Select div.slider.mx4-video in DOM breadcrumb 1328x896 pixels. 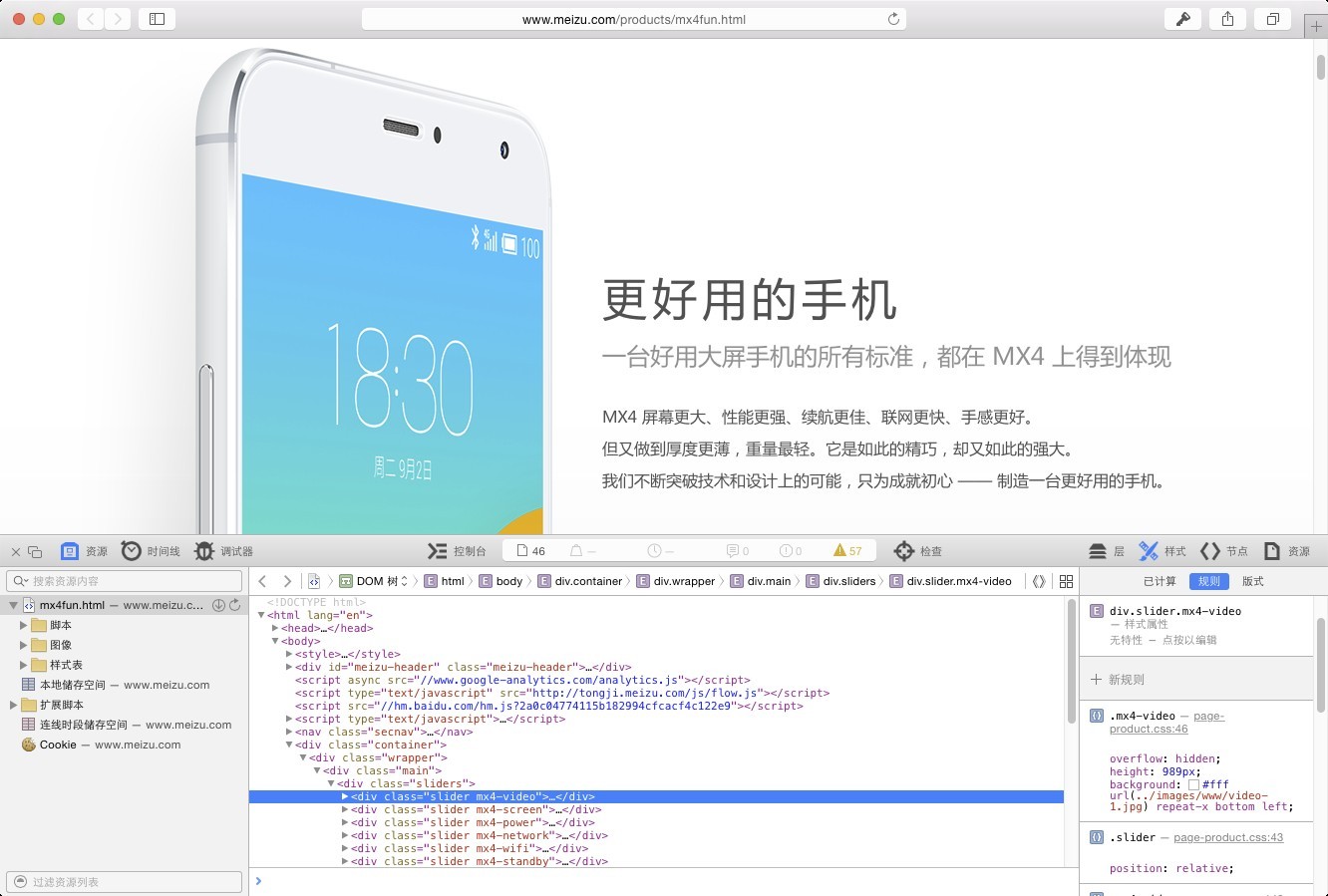(x=951, y=581)
